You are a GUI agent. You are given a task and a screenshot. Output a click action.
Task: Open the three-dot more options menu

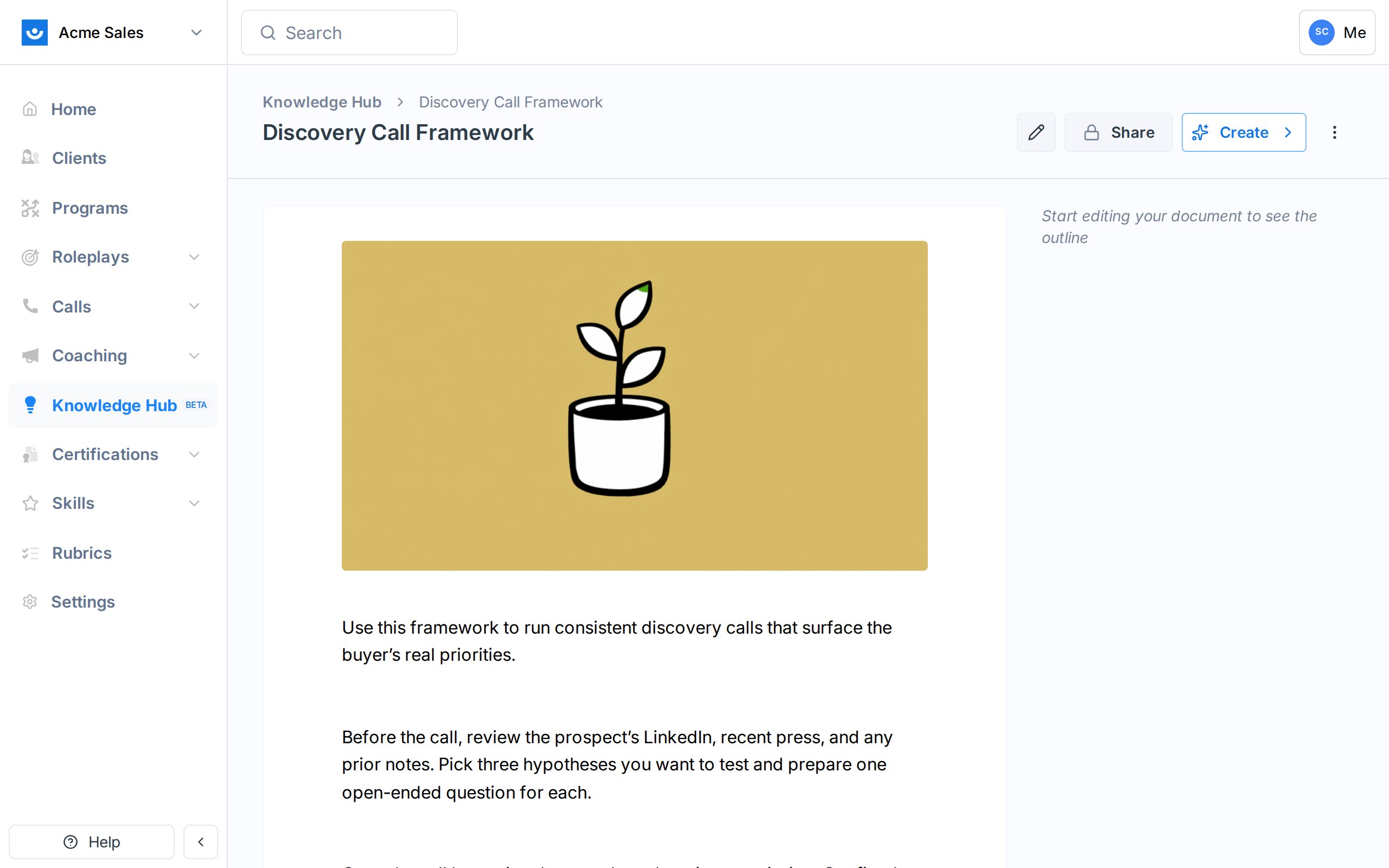(x=1335, y=132)
